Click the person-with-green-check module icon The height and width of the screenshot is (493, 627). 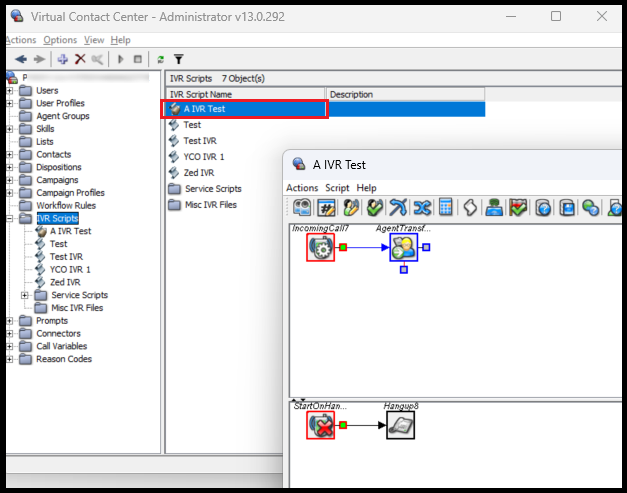[375, 208]
